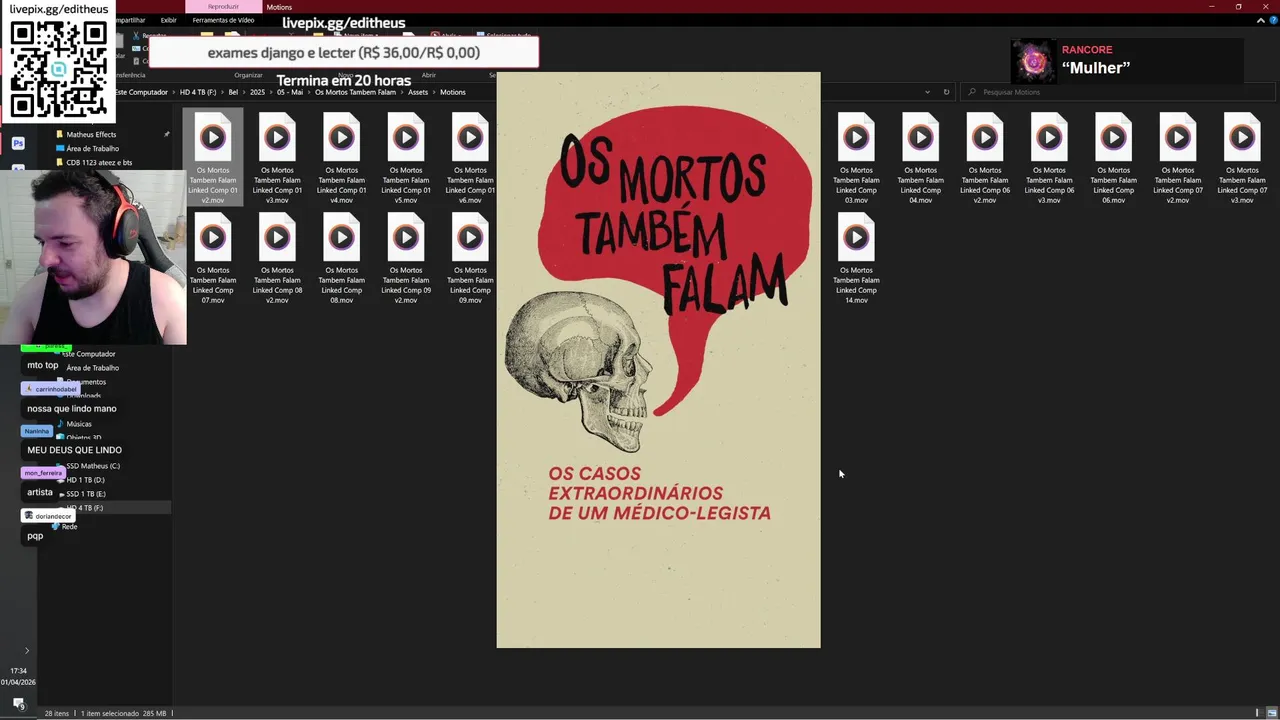Go to 05 - Mai breadcrumb folder
Image resolution: width=1280 pixels, height=720 pixels.
coord(290,92)
